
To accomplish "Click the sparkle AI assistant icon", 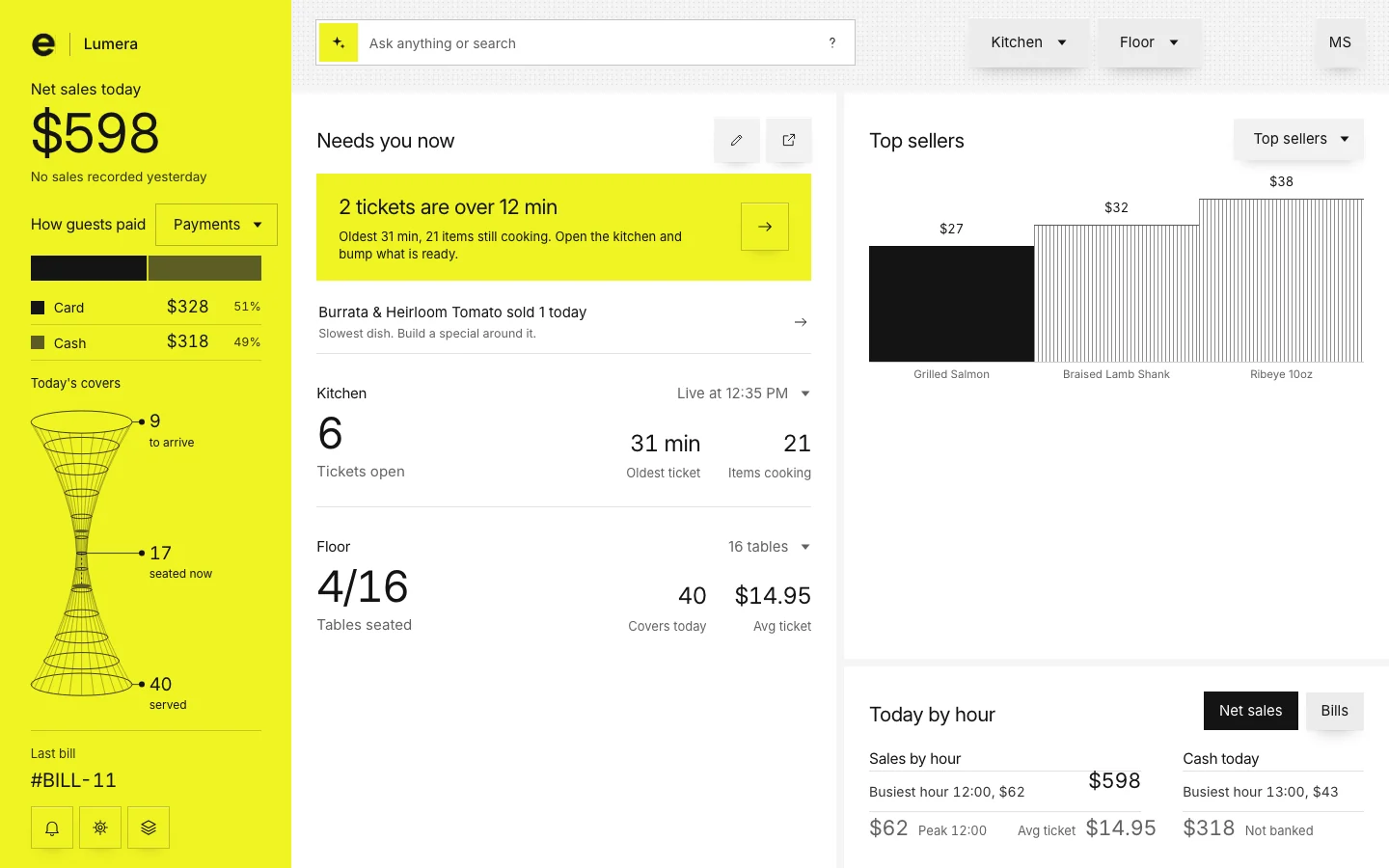I will 339,42.
